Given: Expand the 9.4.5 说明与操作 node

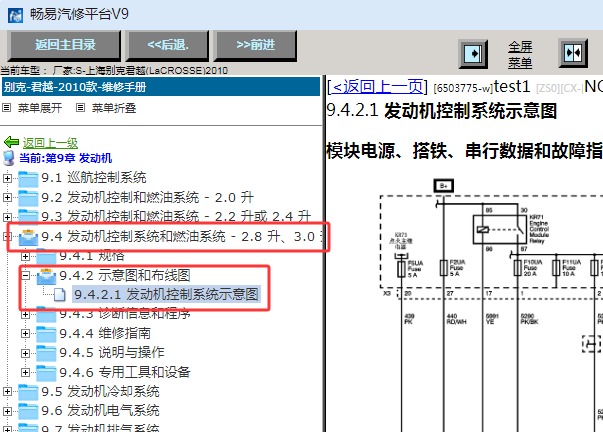Looking at the screenshot, I should 25,353.
